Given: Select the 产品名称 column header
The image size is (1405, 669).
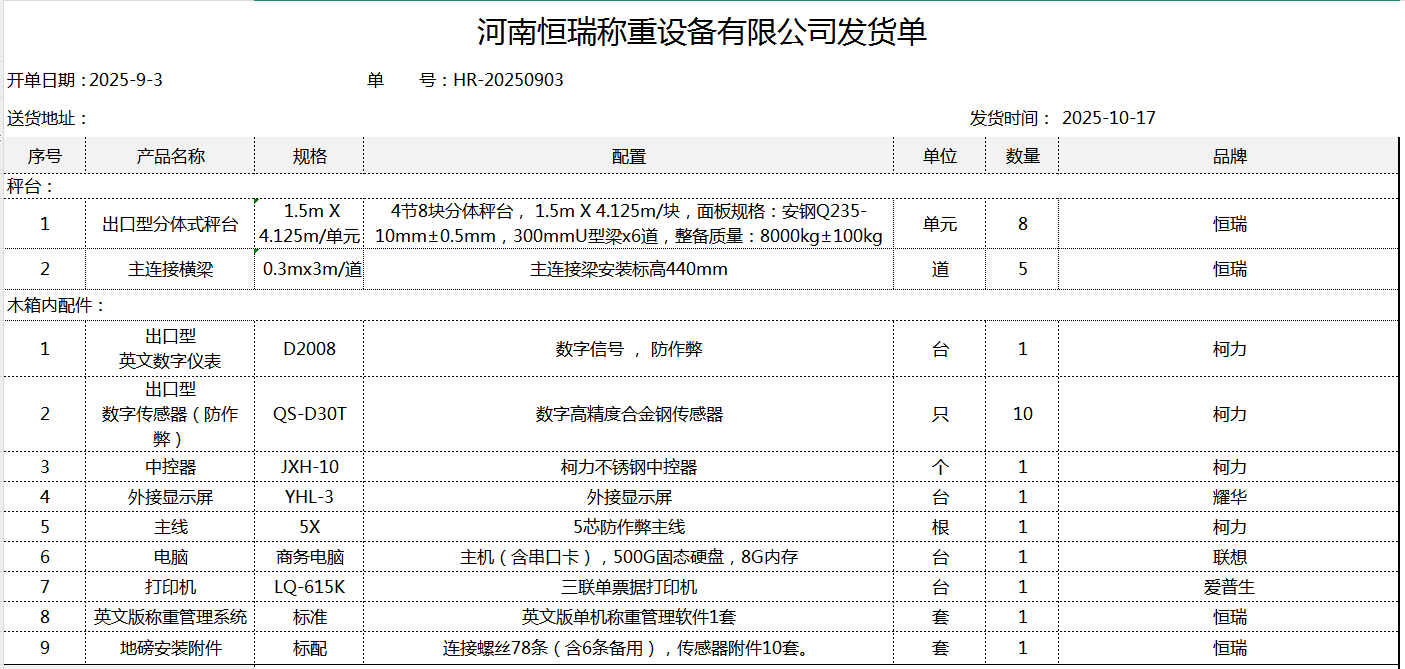Looking at the screenshot, I should point(170,156).
